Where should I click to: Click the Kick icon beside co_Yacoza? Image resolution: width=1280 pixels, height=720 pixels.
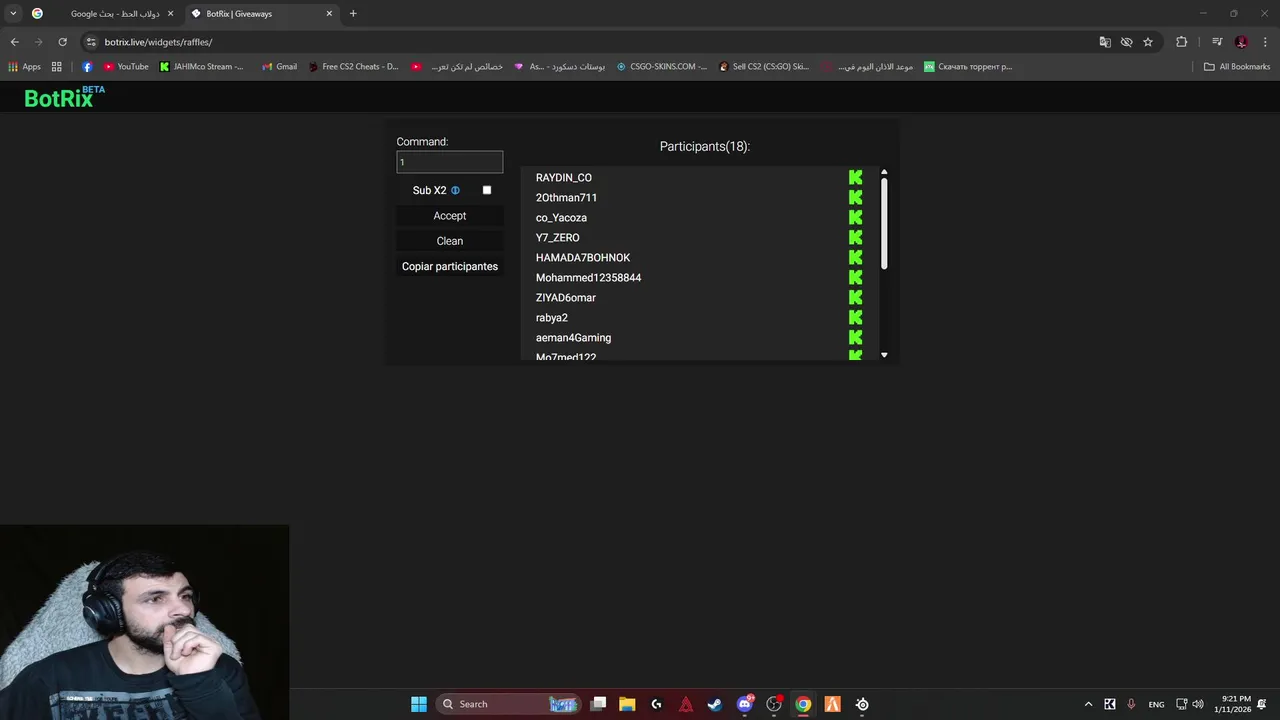855,217
